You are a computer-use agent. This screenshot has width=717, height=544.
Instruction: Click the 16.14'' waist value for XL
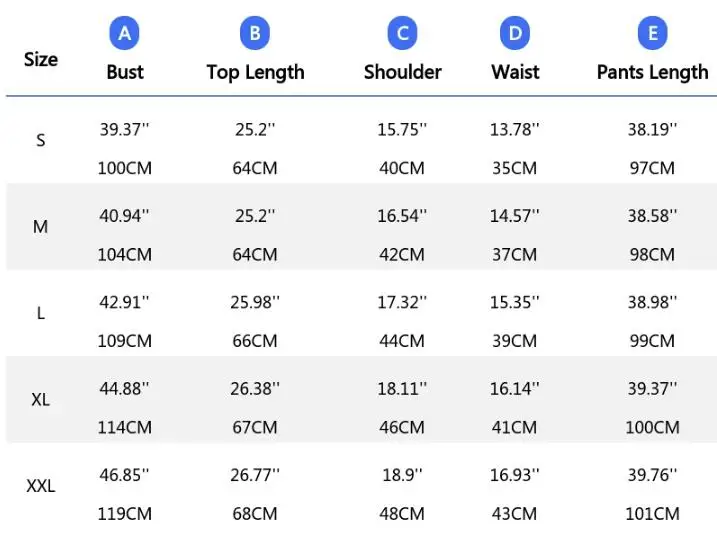point(515,389)
